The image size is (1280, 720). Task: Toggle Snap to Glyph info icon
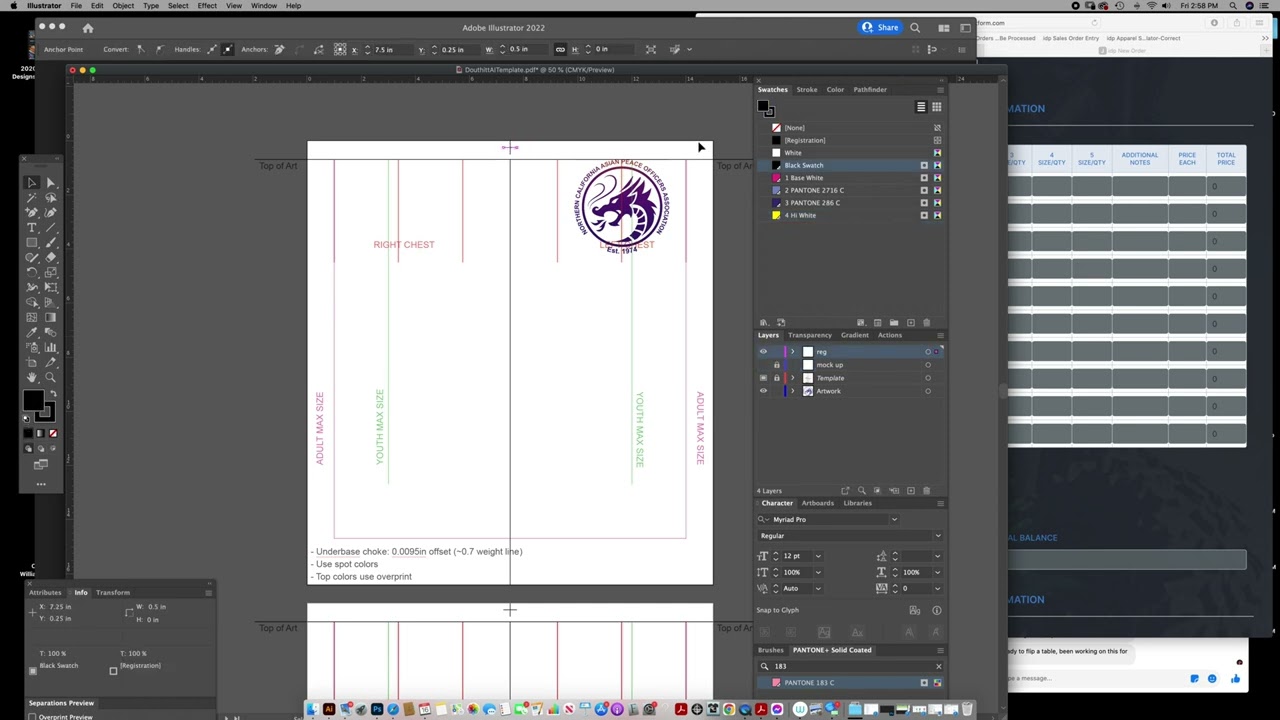[937, 610]
